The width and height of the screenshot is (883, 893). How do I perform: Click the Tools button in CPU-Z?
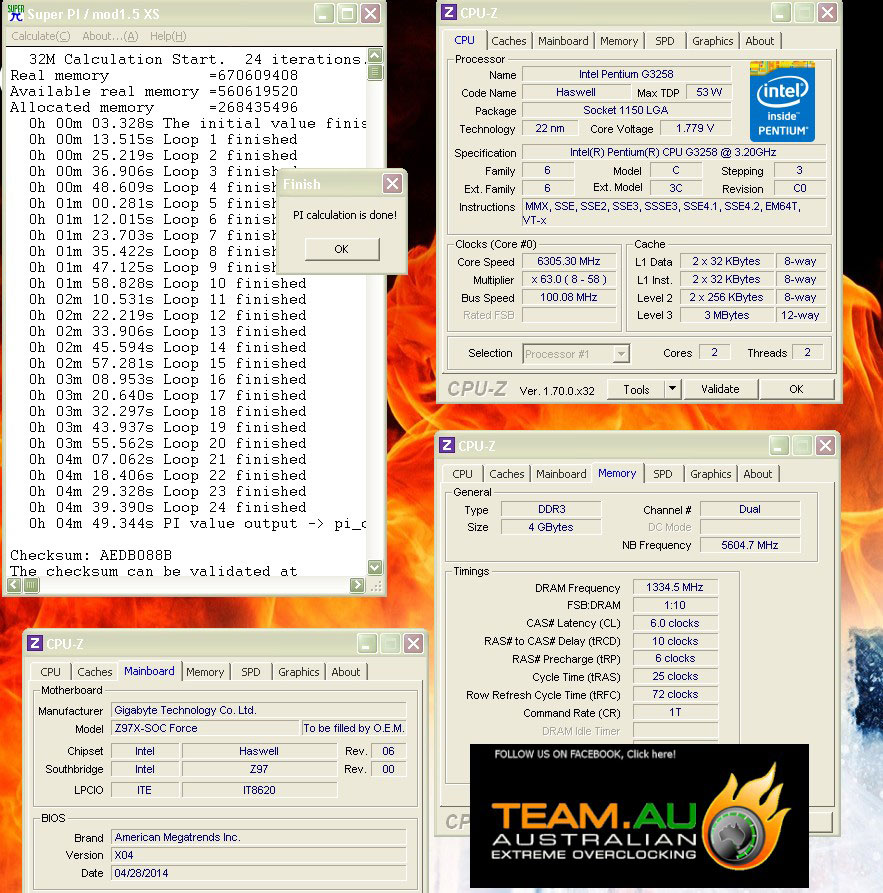(636, 390)
